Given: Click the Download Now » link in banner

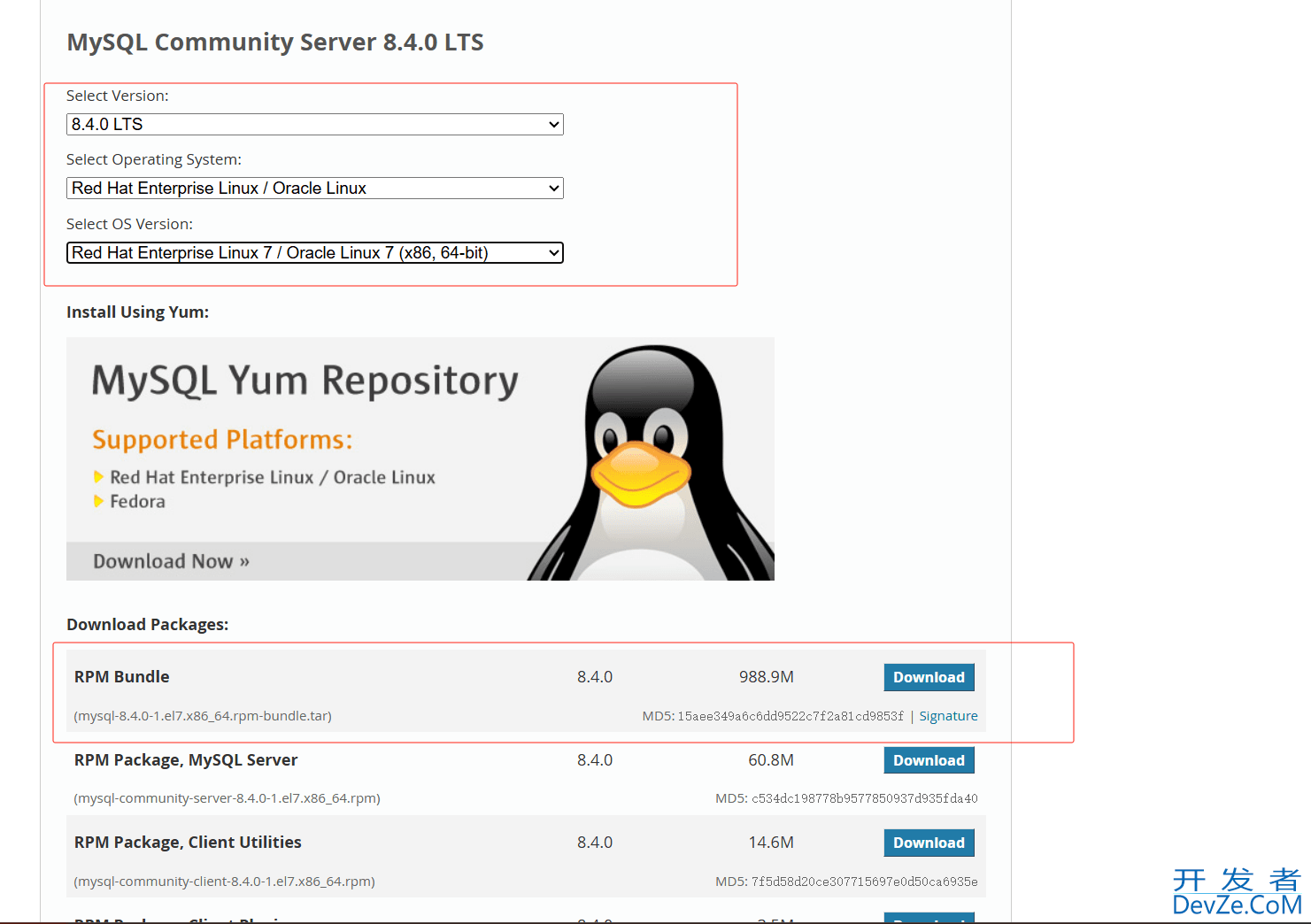Looking at the screenshot, I should coord(172,561).
